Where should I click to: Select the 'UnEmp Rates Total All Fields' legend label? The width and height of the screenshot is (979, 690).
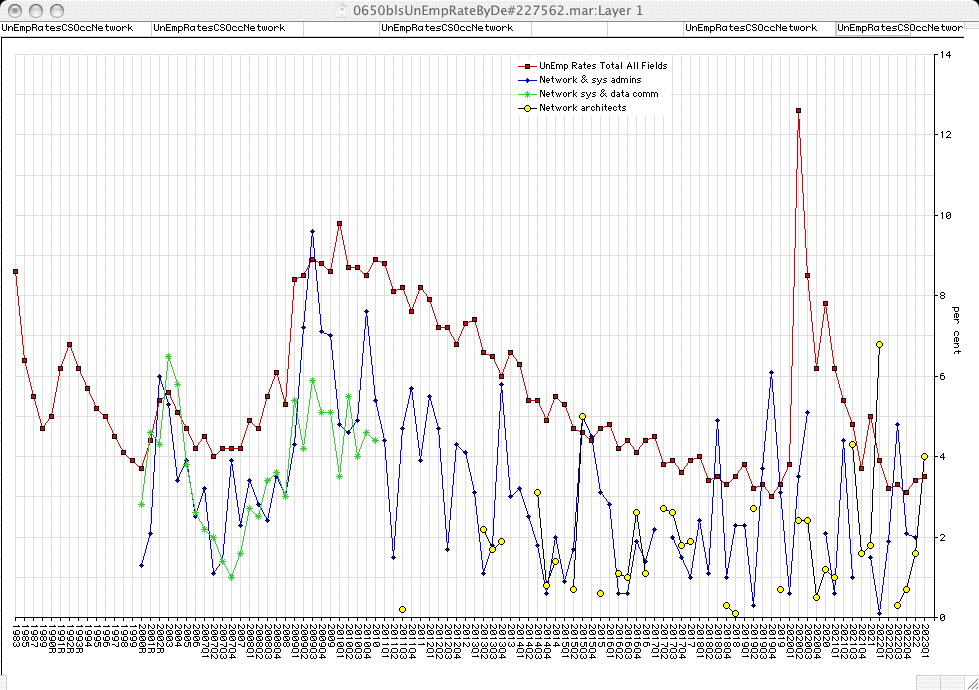point(603,66)
